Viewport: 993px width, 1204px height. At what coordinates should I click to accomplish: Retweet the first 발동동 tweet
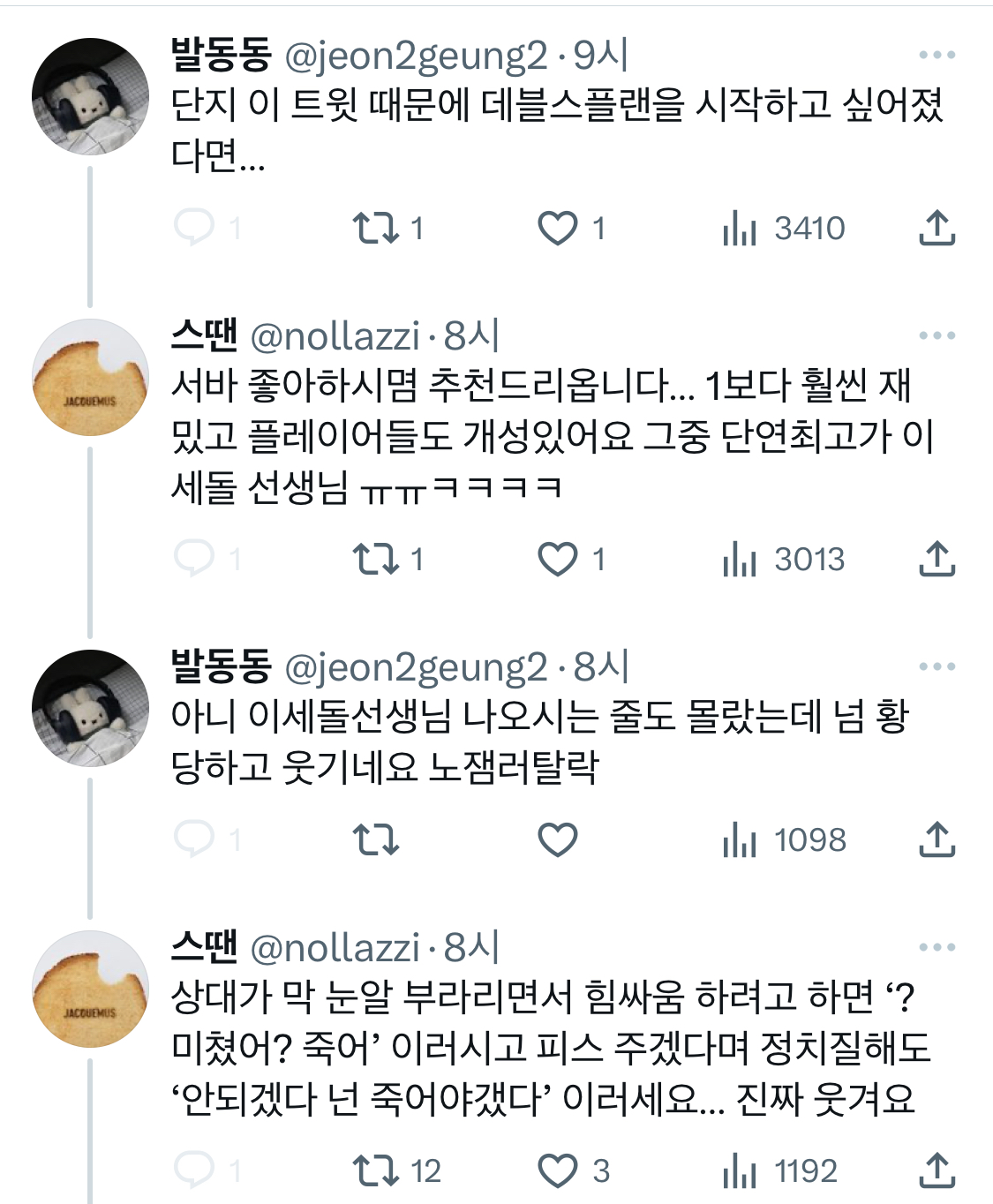[x=376, y=228]
